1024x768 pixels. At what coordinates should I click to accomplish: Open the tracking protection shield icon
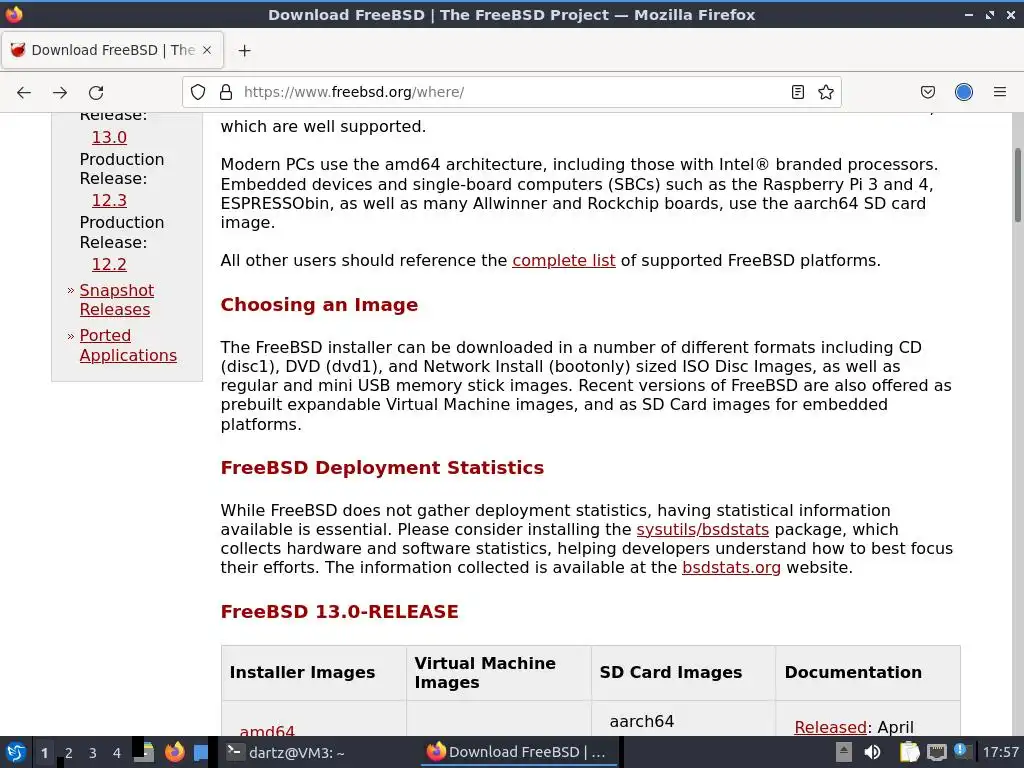[198, 92]
